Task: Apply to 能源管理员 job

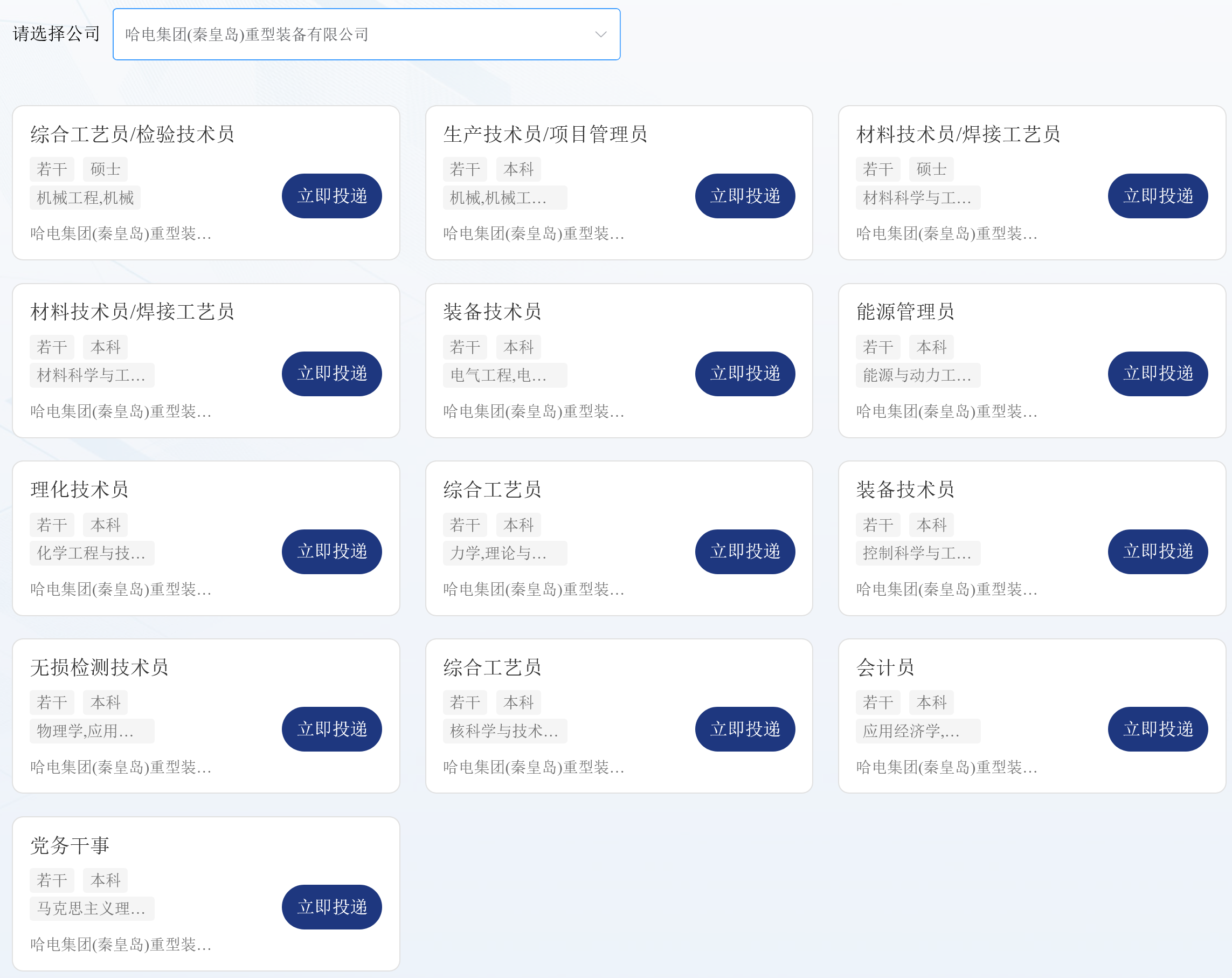Action: (1157, 374)
